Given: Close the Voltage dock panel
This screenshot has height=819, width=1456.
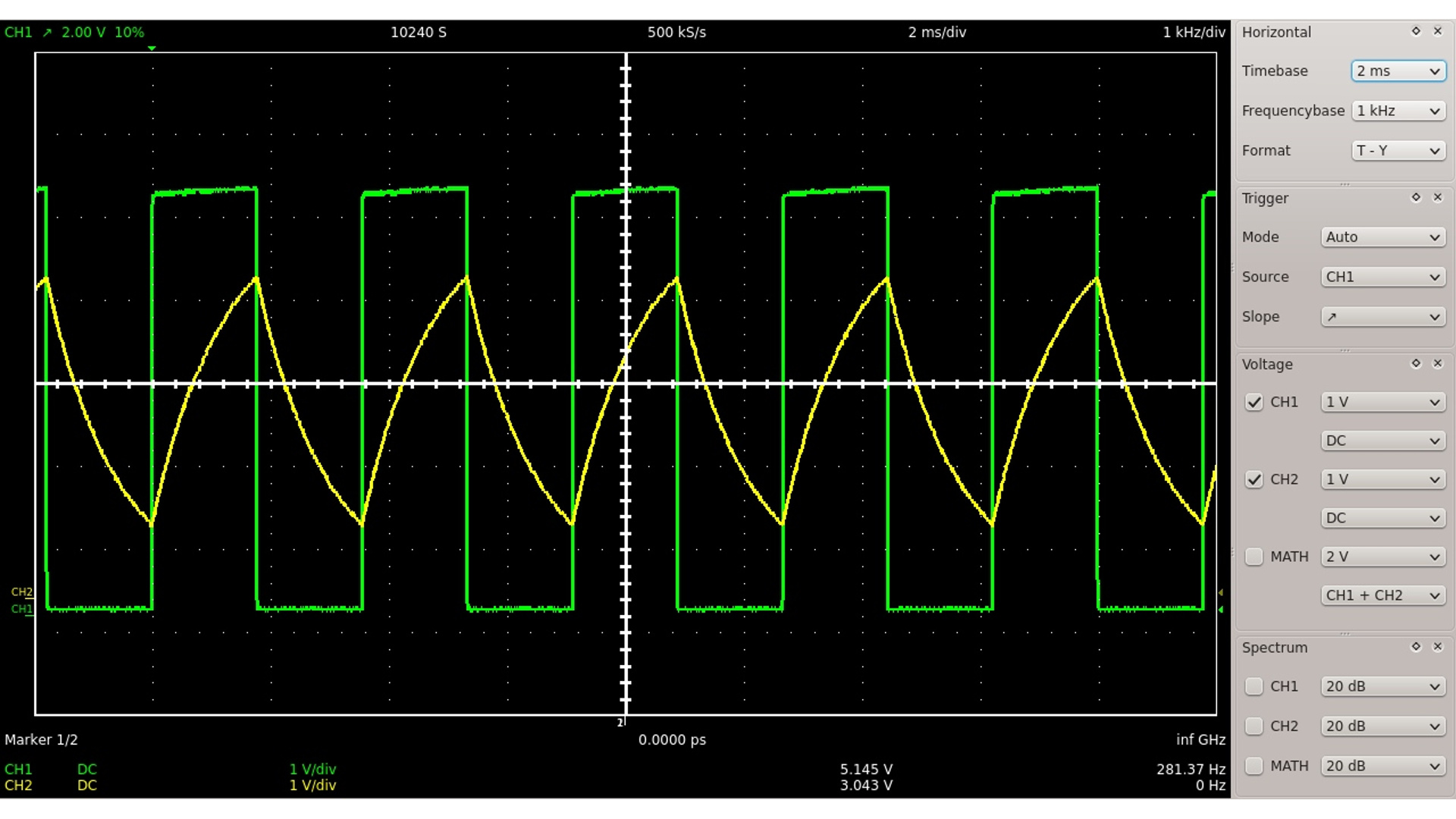Looking at the screenshot, I should coord(1438,363).
